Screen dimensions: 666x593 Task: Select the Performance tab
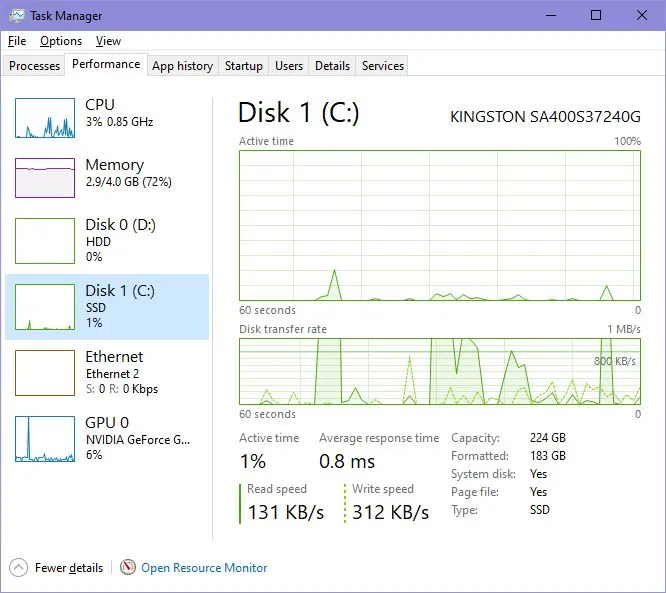click(106, 64)
